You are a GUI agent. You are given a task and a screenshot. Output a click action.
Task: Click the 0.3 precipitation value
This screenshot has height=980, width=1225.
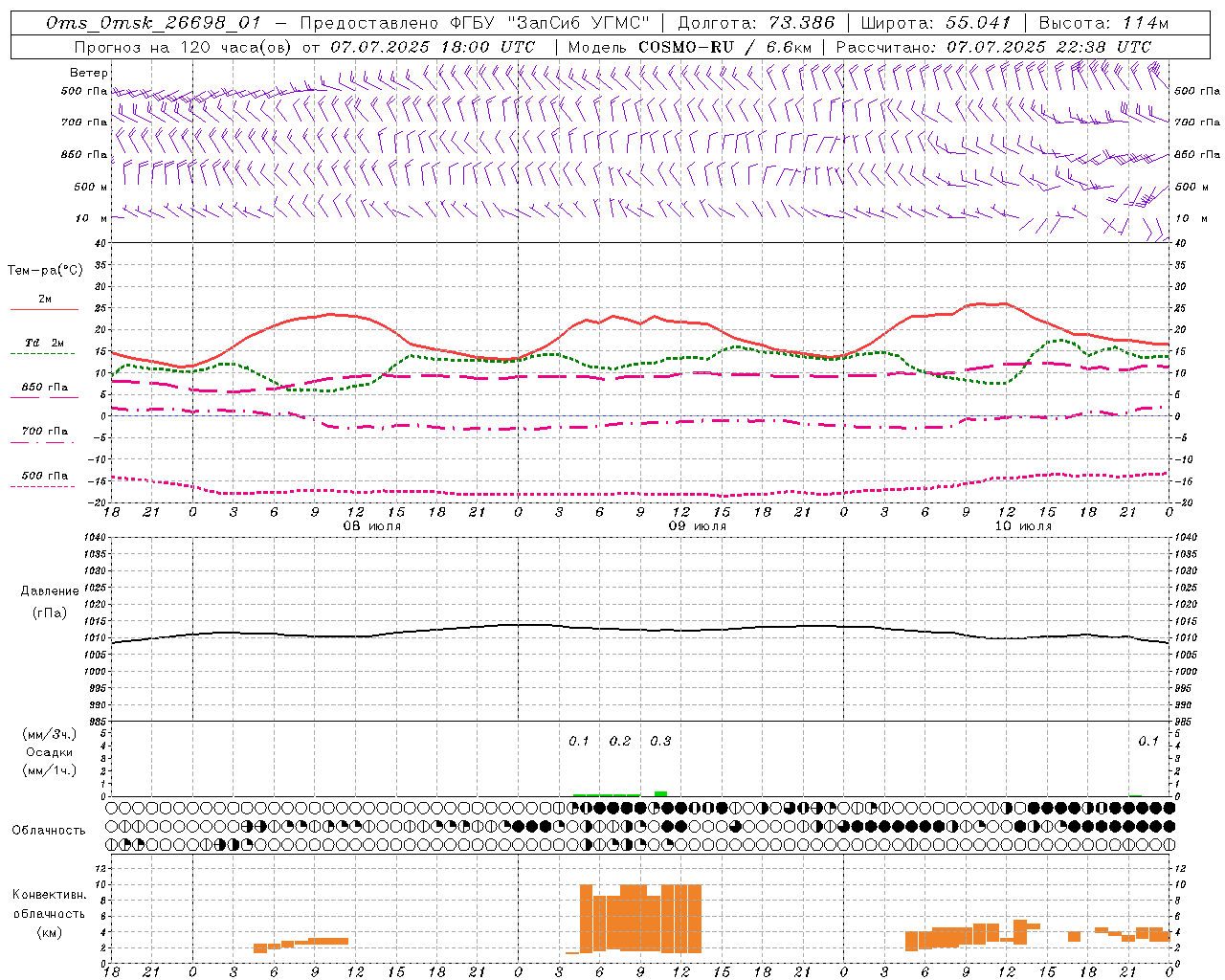pos(660,742)
